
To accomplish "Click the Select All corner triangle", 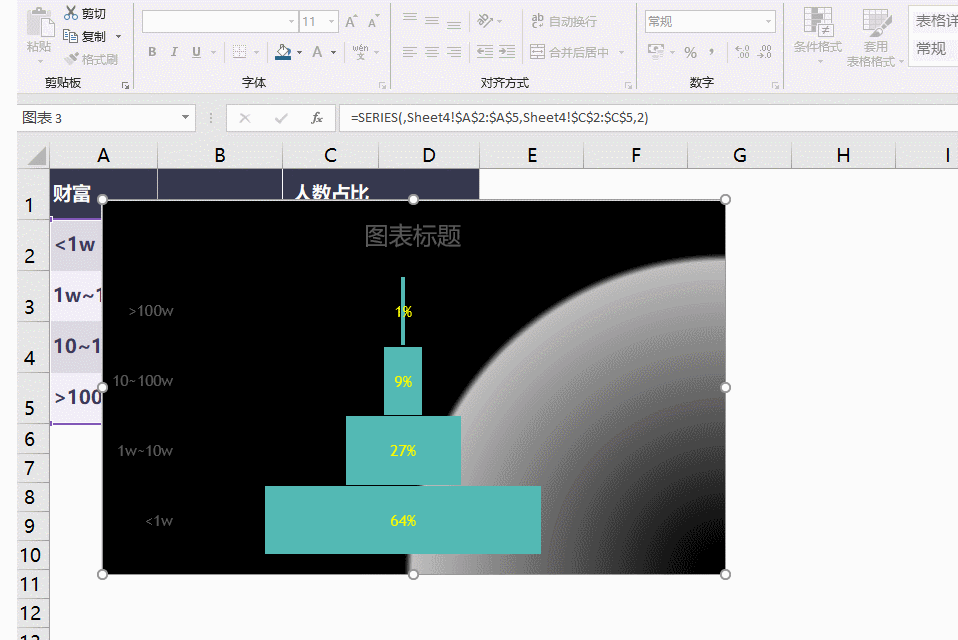I will click(x=37, y=156).
